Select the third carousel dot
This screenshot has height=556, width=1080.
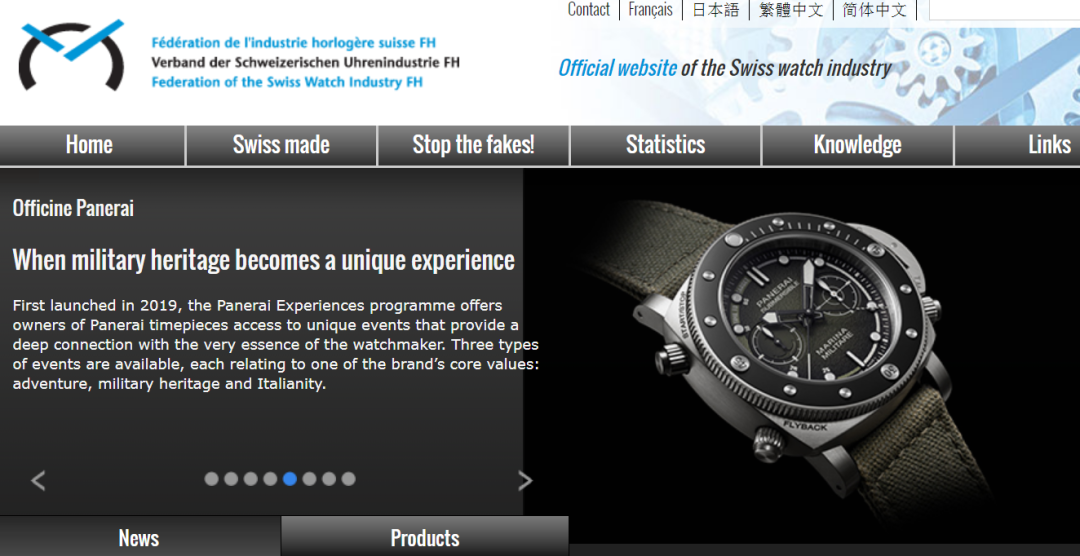(x=251, y=479)
